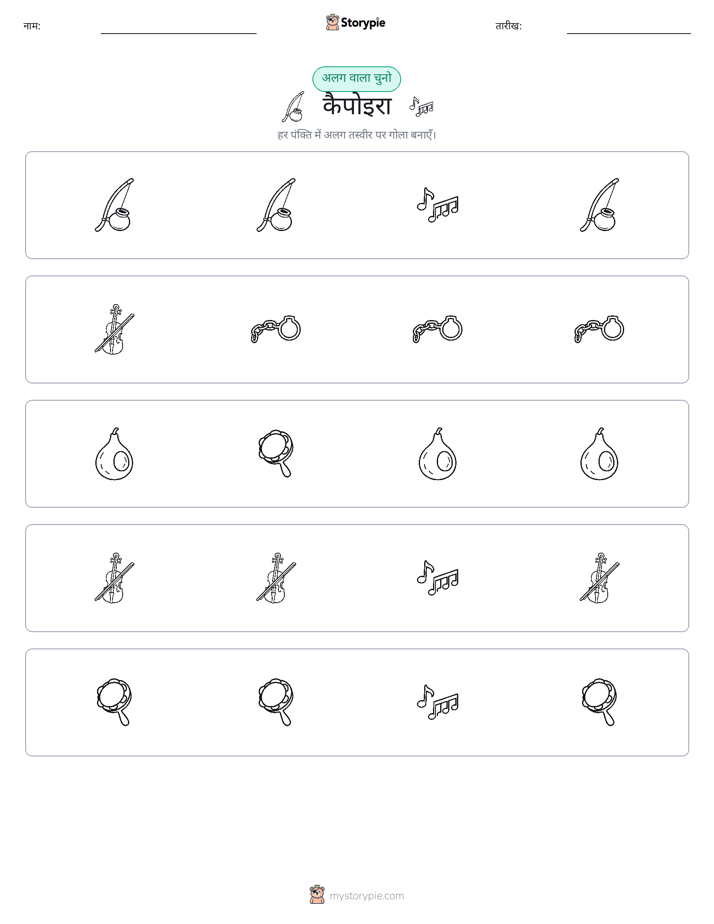Click the तारीख date input line
Viewport: 714px width, 924px height.
pyautogui.click(x=629, y=28)
